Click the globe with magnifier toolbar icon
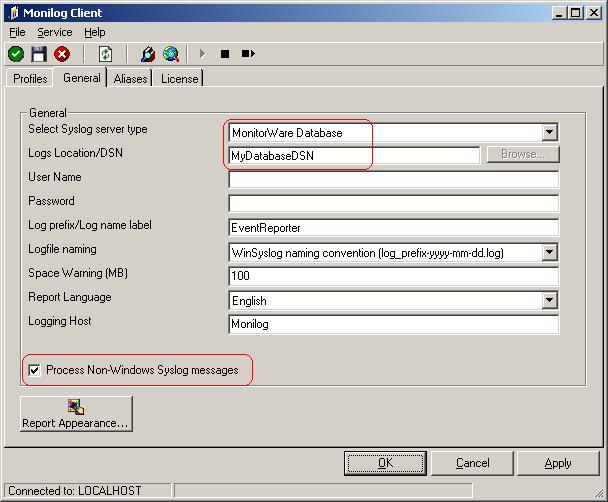Screen dimensions: 608x502 click(171, 54)
